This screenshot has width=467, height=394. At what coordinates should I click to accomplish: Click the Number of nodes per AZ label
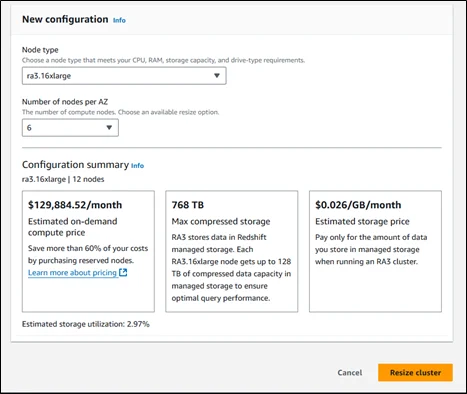pos(65,102)
